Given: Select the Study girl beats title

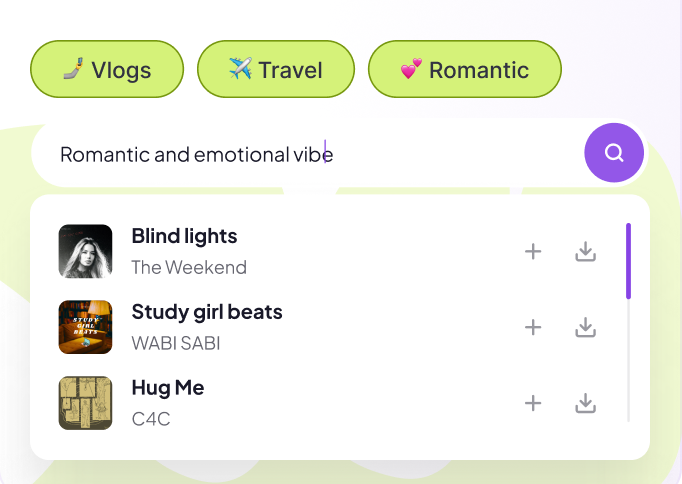Looking at the screenshot, I should tap(207, 311).
